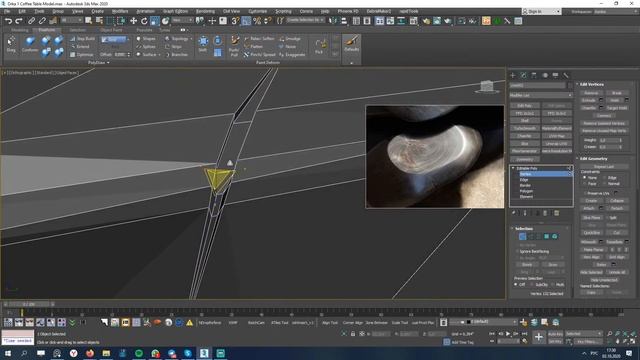
Task: Click the Hide Selected button
Action: tap(591, 272)
